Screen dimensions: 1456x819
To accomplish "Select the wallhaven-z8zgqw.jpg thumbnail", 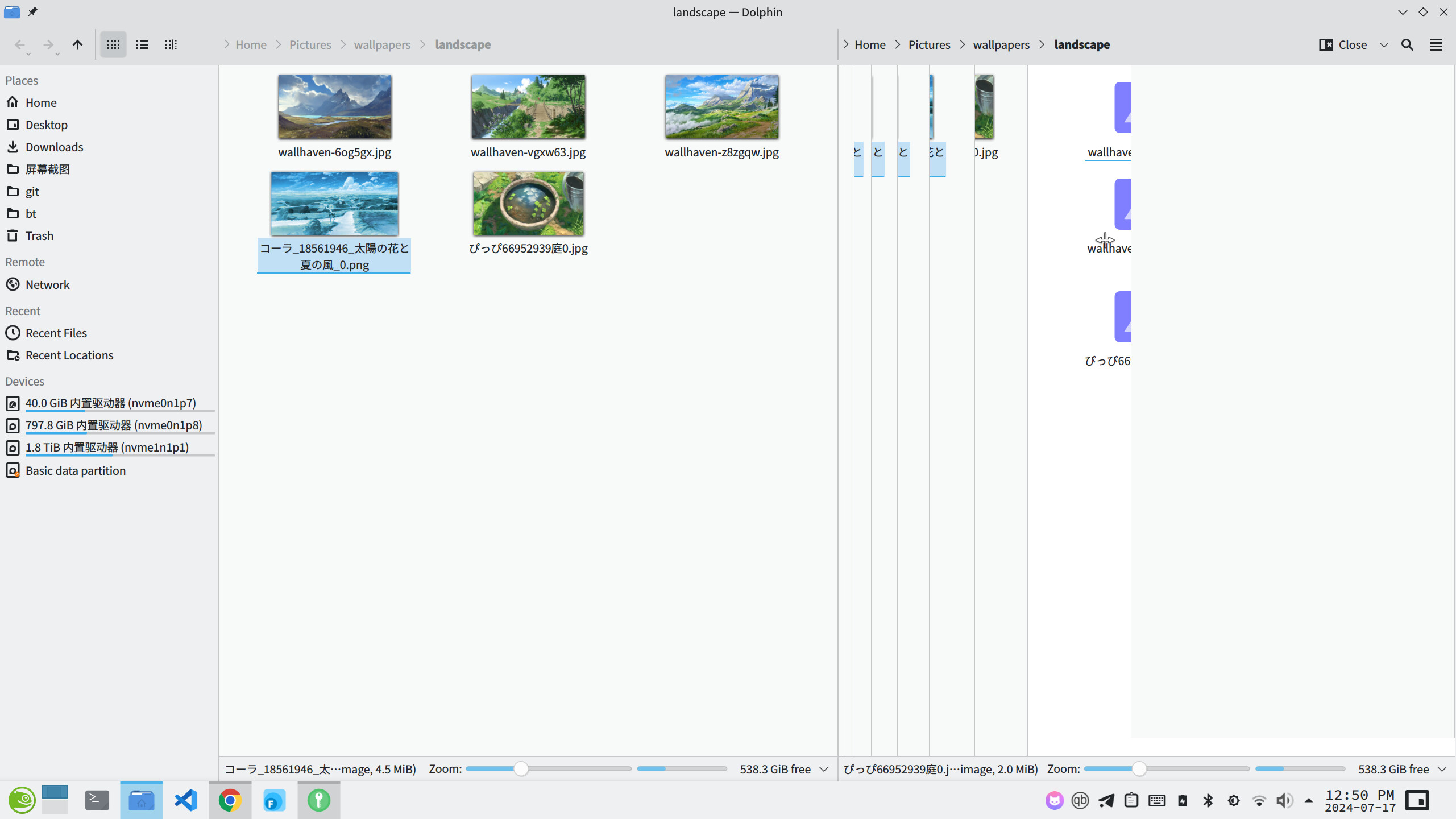I will pos(721,106).
